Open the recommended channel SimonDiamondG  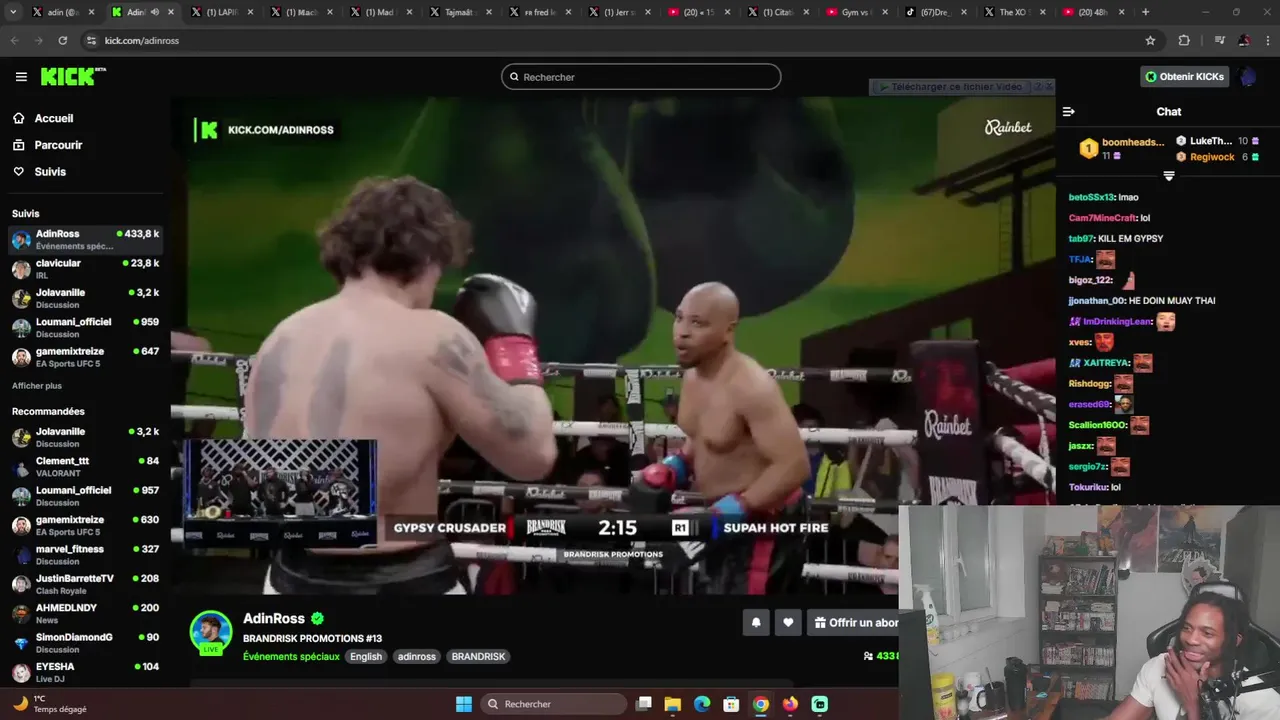pyautogui.click(x=85, y=643)
